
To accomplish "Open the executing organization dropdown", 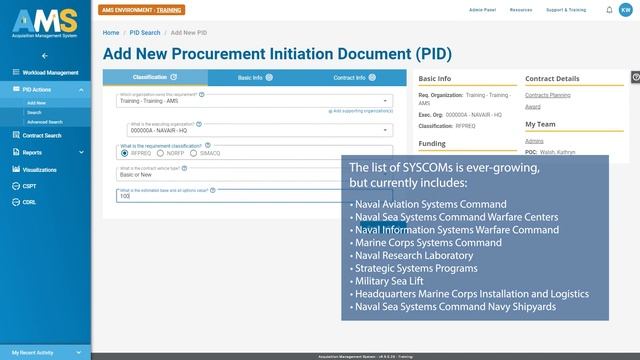I will [260, 130].
